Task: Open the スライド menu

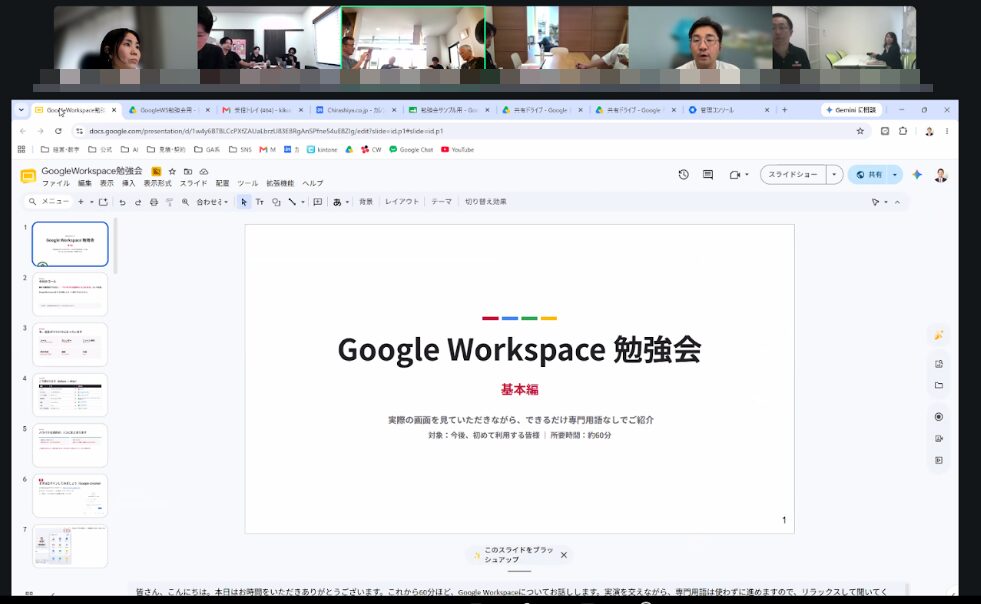Action: click(193, 183)
